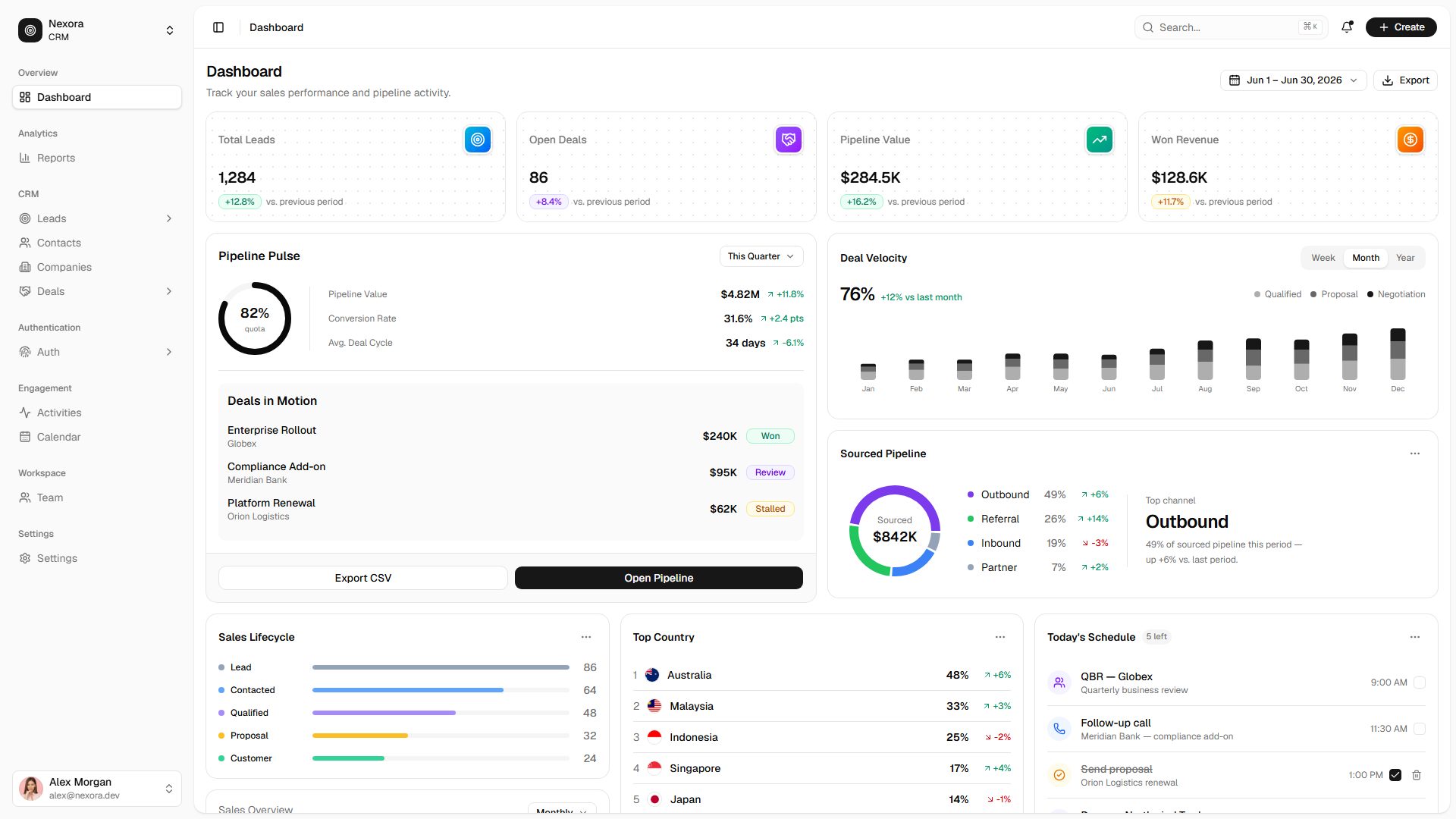Open Sales Lifecycle more options
The width and height of the screenshot is (1456, 819).
(586, 637)
